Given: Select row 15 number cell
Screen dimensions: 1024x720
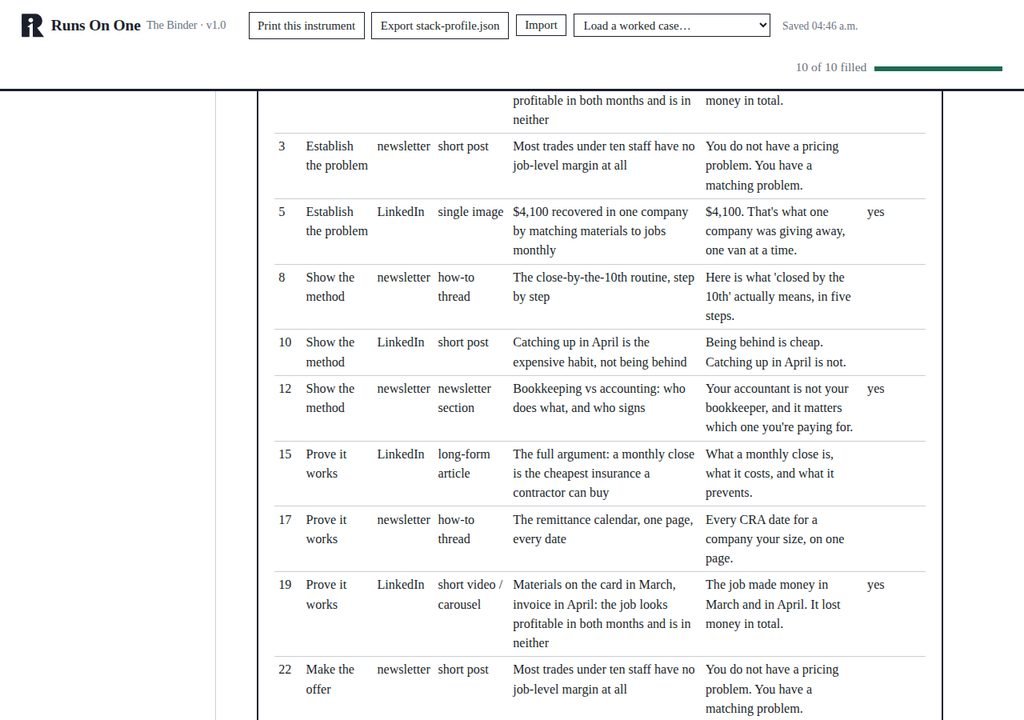Looking at the screenshot, I should [x=285, y=454].
